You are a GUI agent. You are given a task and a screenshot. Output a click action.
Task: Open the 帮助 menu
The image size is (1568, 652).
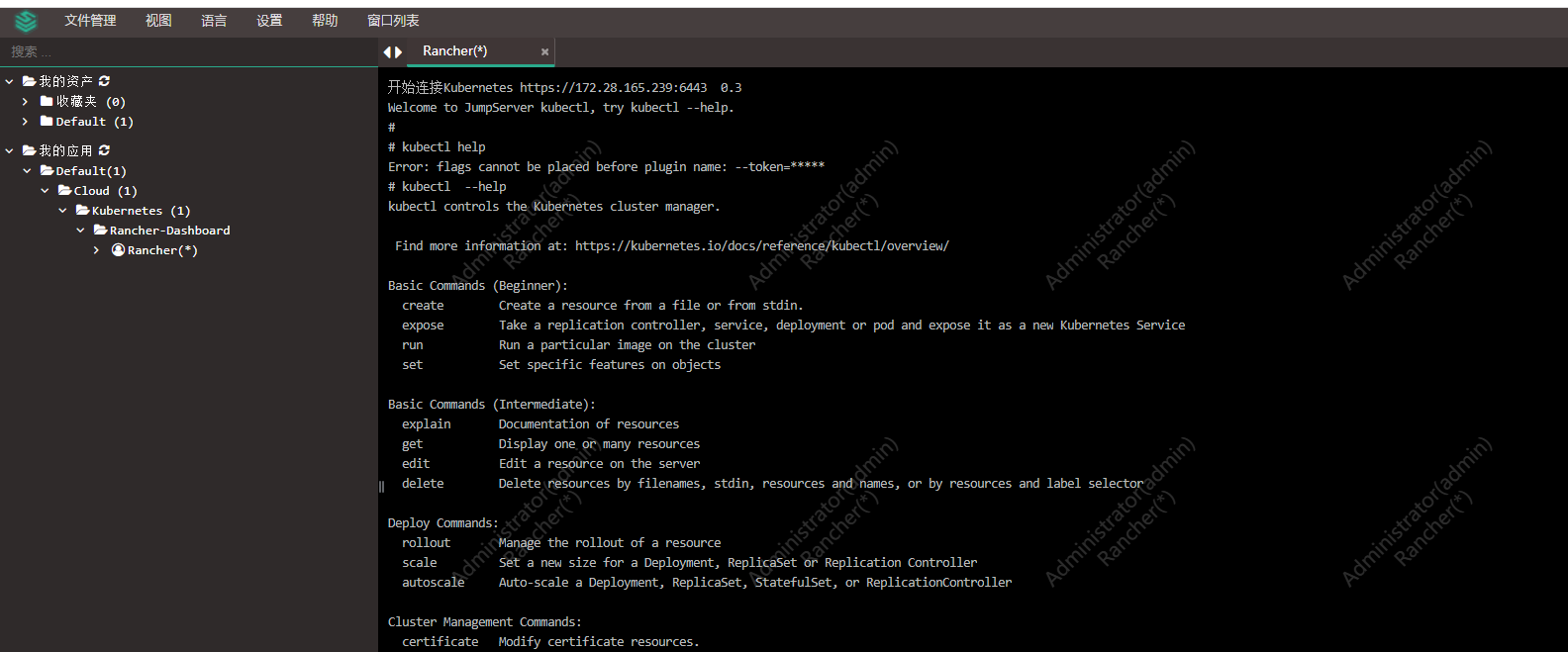325,21
